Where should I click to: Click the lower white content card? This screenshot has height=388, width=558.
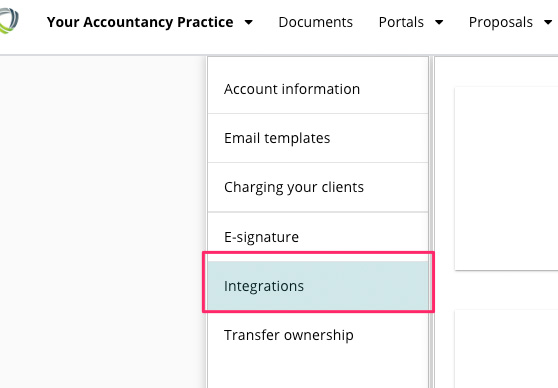(506, 349)
